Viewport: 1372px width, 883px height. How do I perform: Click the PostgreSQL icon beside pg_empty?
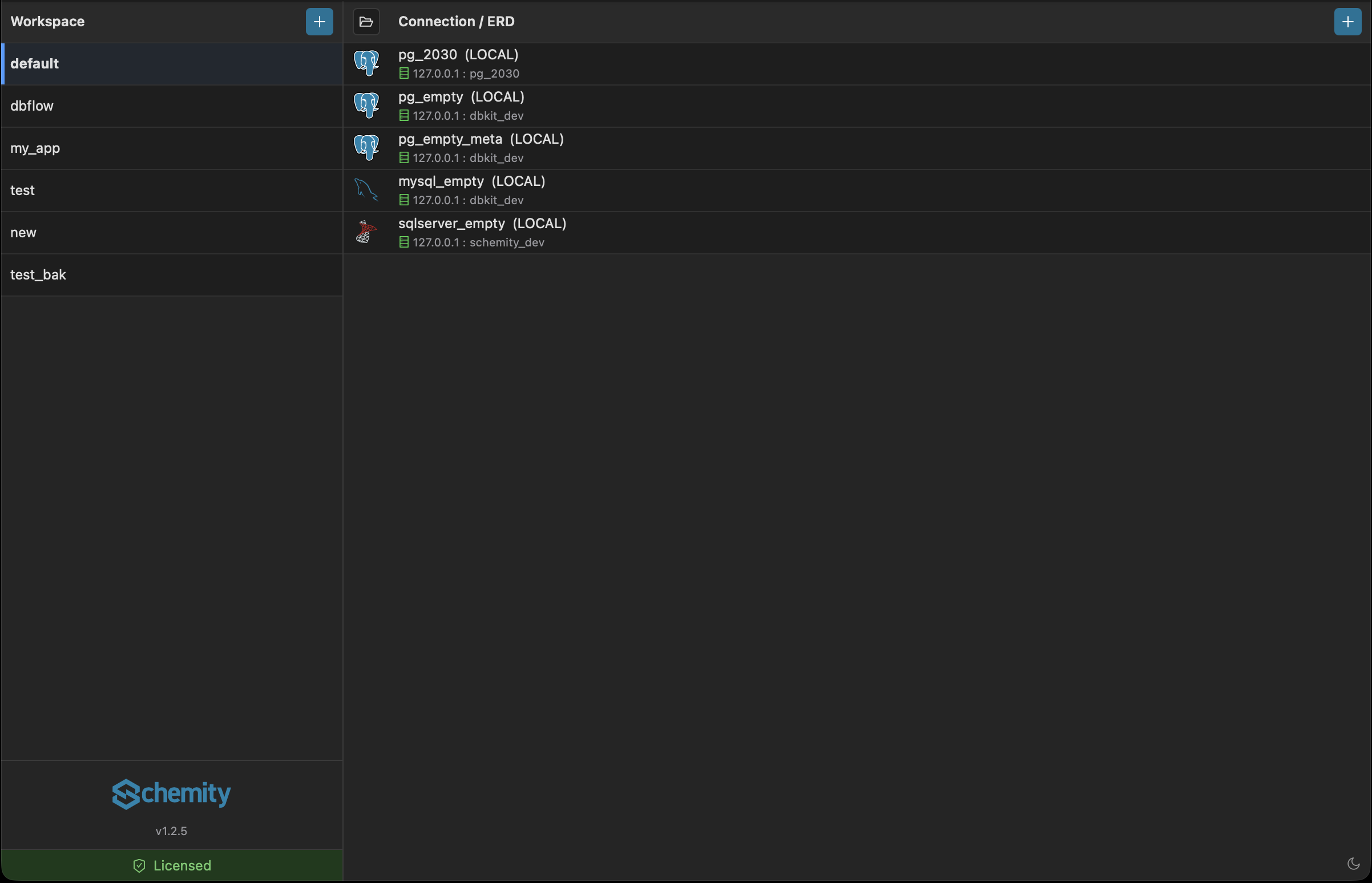[366, 106]
